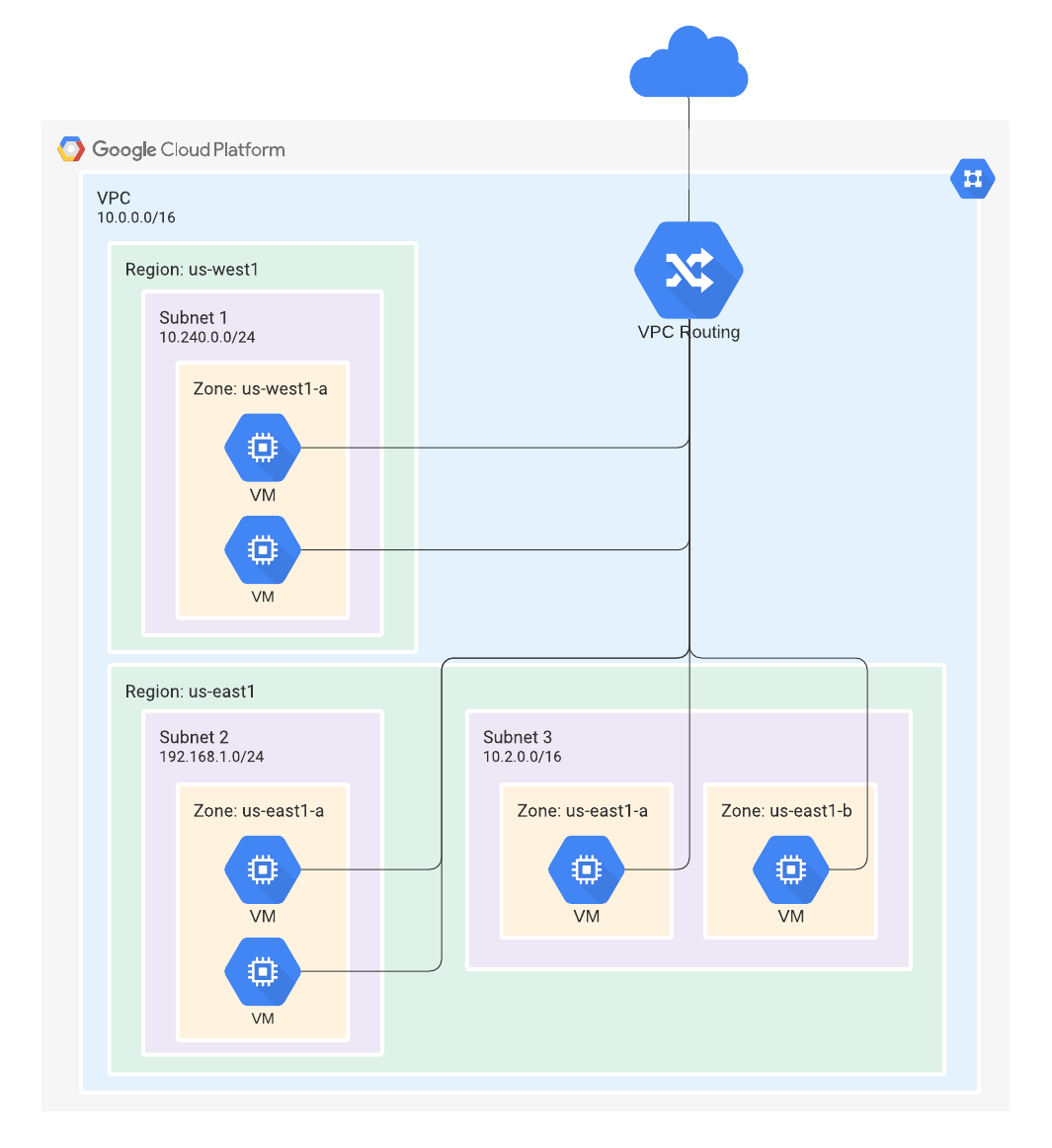Select the upper VM icon in us-west1-a zone

[x=262, y=448]
